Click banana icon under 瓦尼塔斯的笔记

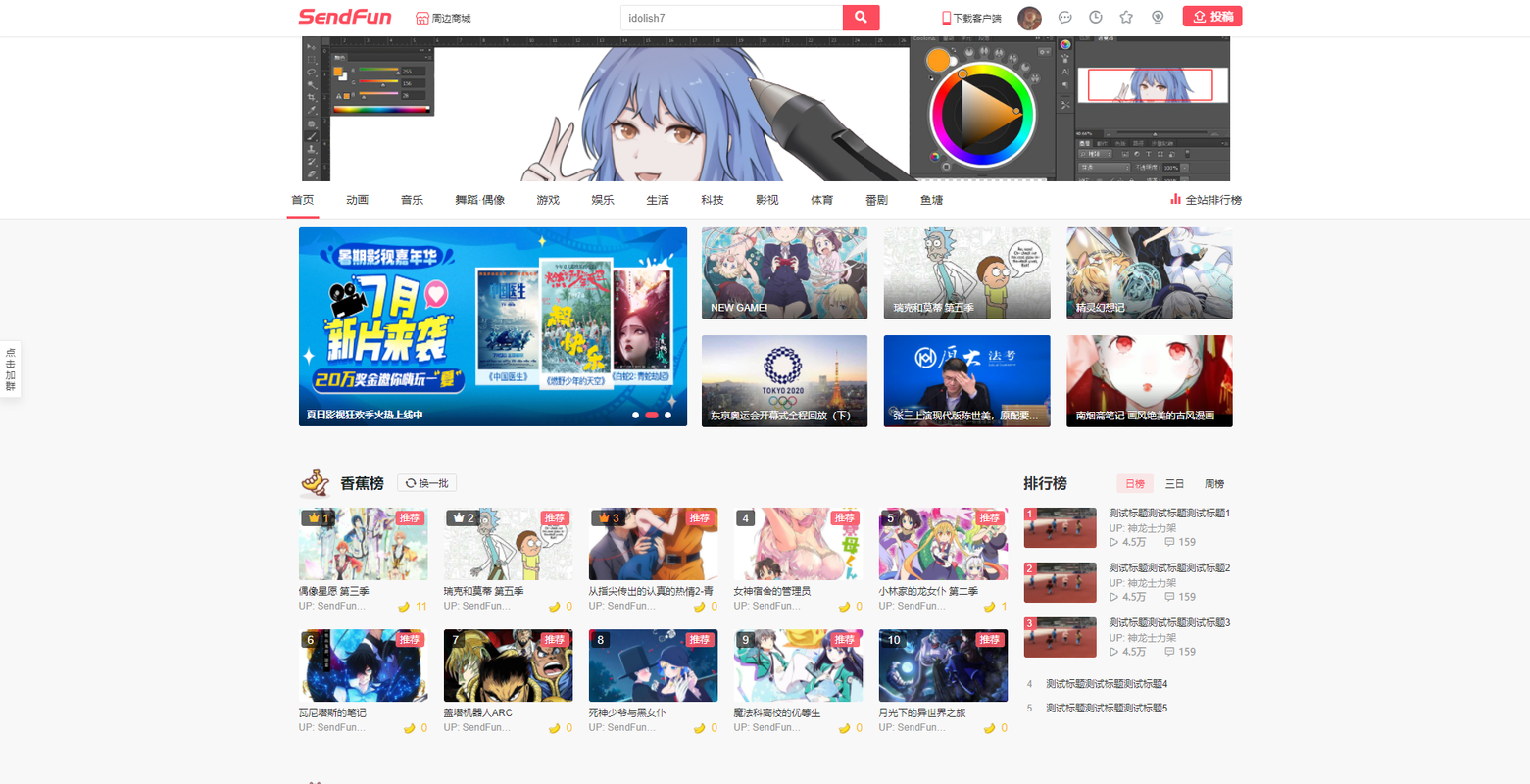coord(409,728)
